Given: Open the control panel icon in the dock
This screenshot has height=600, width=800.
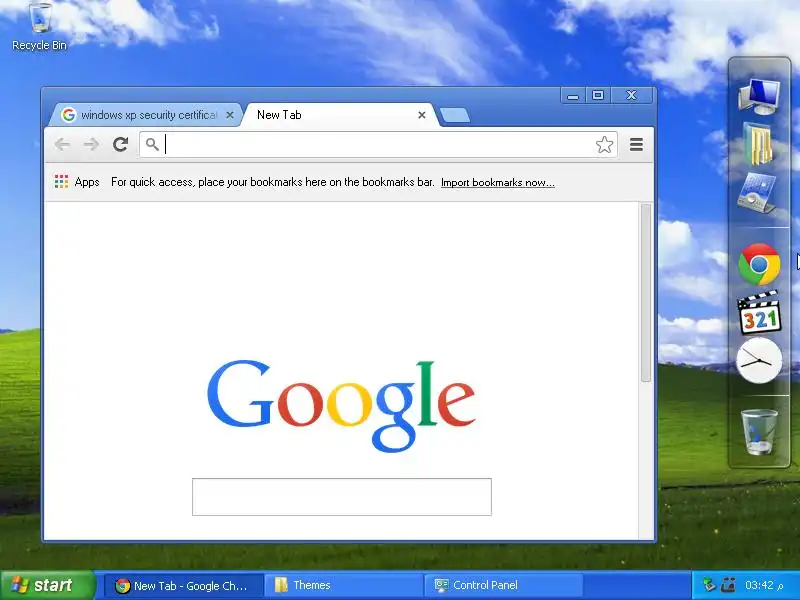Looking at the screenshot, I should pyautogui.click(x=758, y=193).
